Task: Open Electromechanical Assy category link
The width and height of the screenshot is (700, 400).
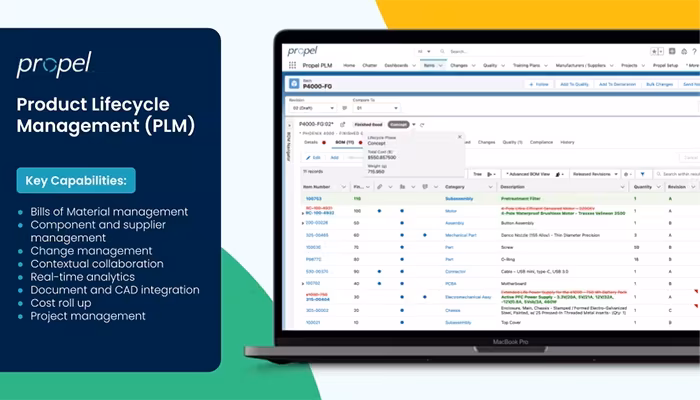Action: coord(468,297)
